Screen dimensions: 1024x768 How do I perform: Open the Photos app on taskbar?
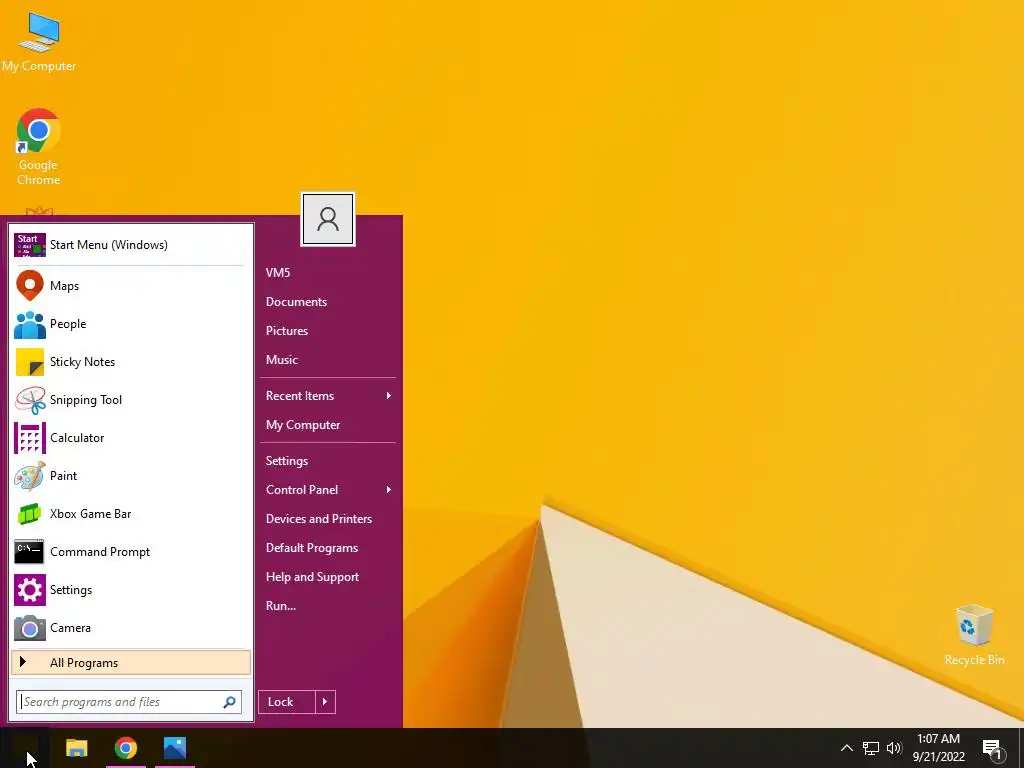click(x=175, y=748)
